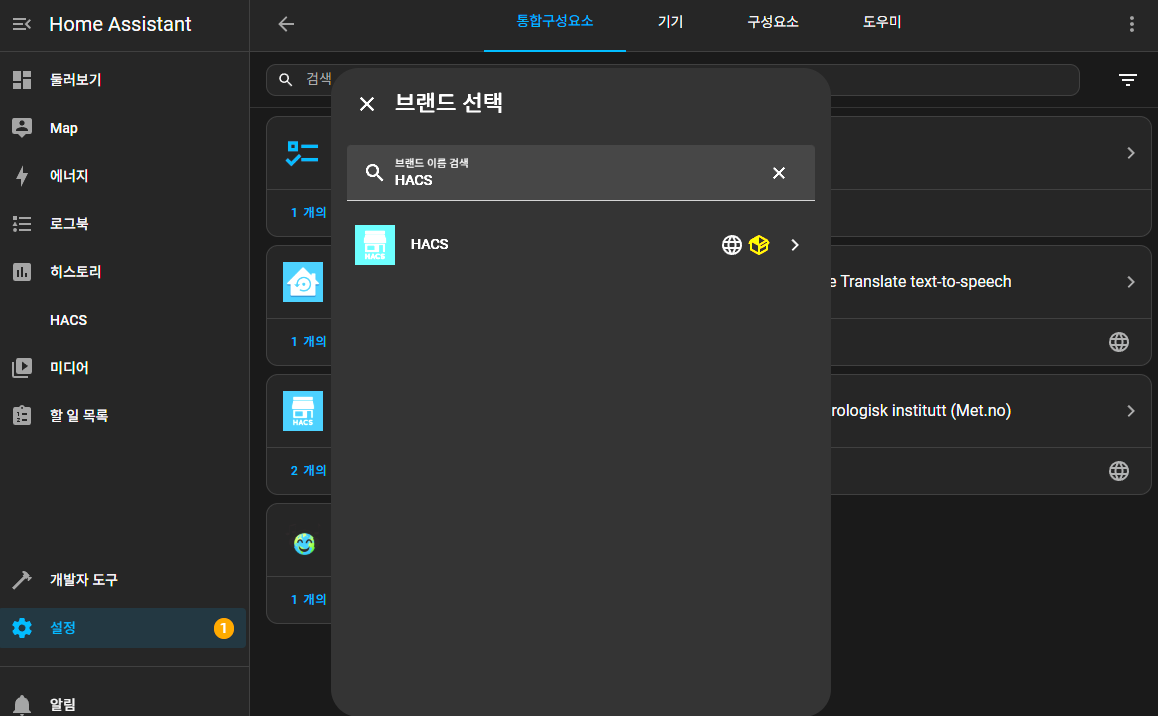Open 로그북 in the sidebar
The image size is (1158, 716).
click(x=123, y=224)
